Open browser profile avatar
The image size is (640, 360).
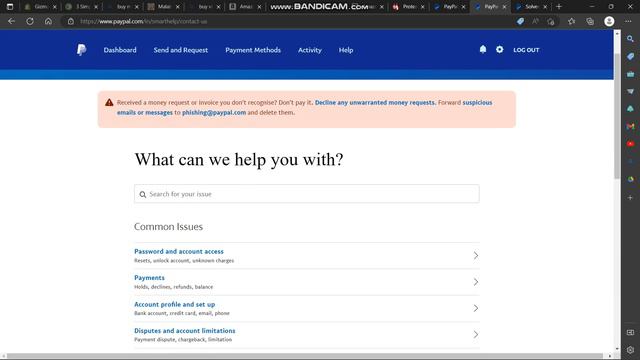[x=609, y=21]
